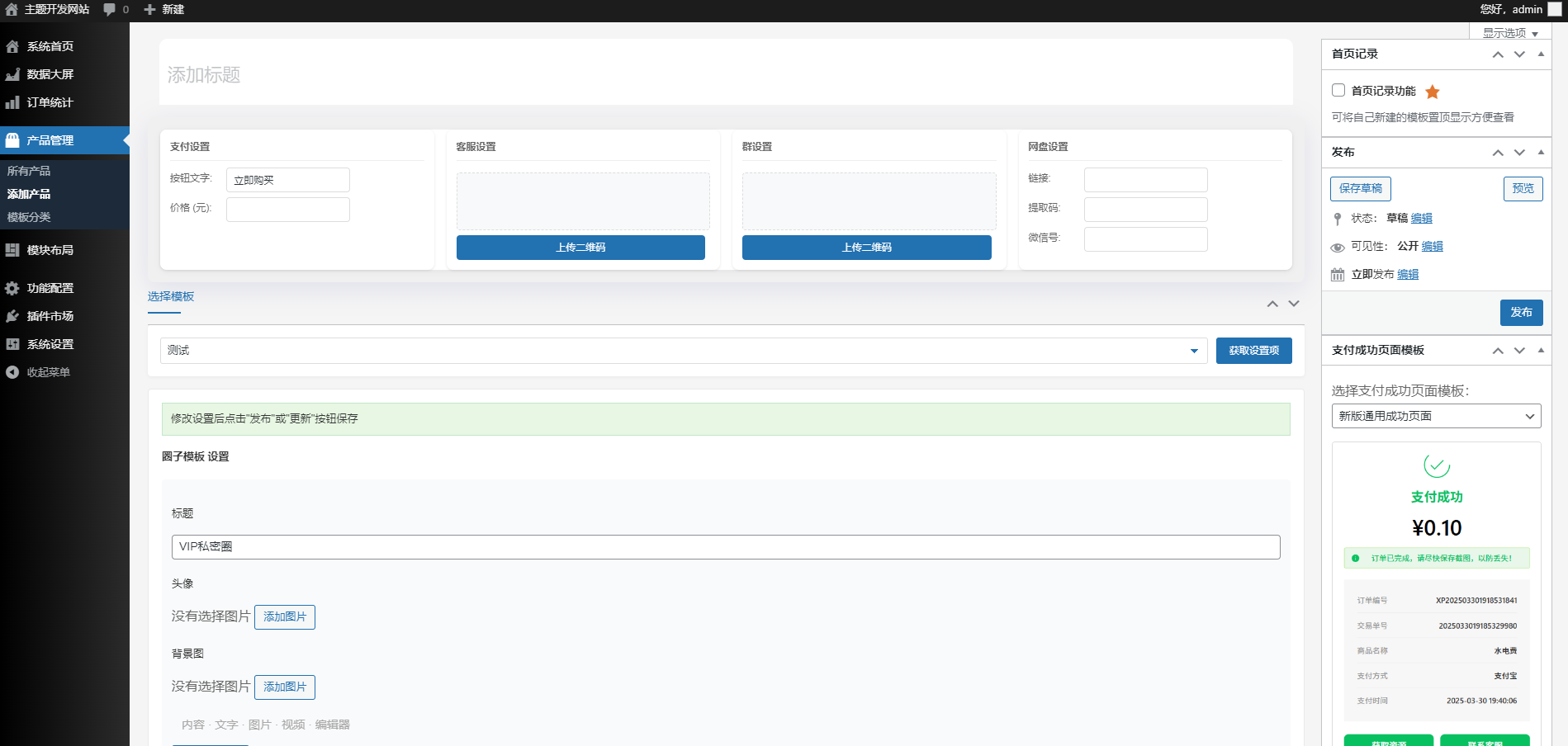
Task: Move 发布 panel up with arrow
Action: tap(1498, 153)
